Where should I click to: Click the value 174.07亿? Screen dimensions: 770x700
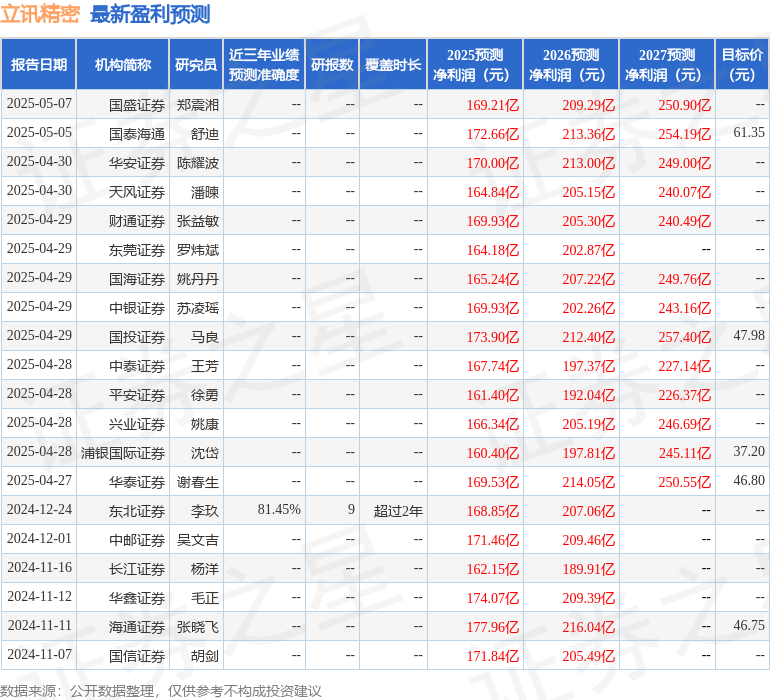[493, 598]
